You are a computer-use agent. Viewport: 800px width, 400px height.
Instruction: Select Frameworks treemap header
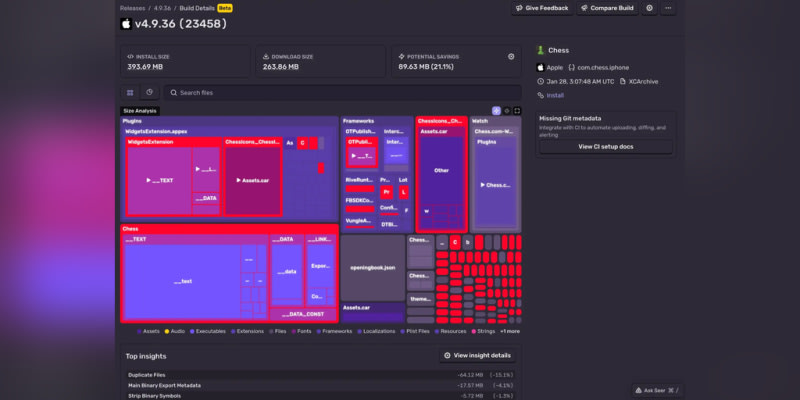pyautogui.click(x=377, y=121)
